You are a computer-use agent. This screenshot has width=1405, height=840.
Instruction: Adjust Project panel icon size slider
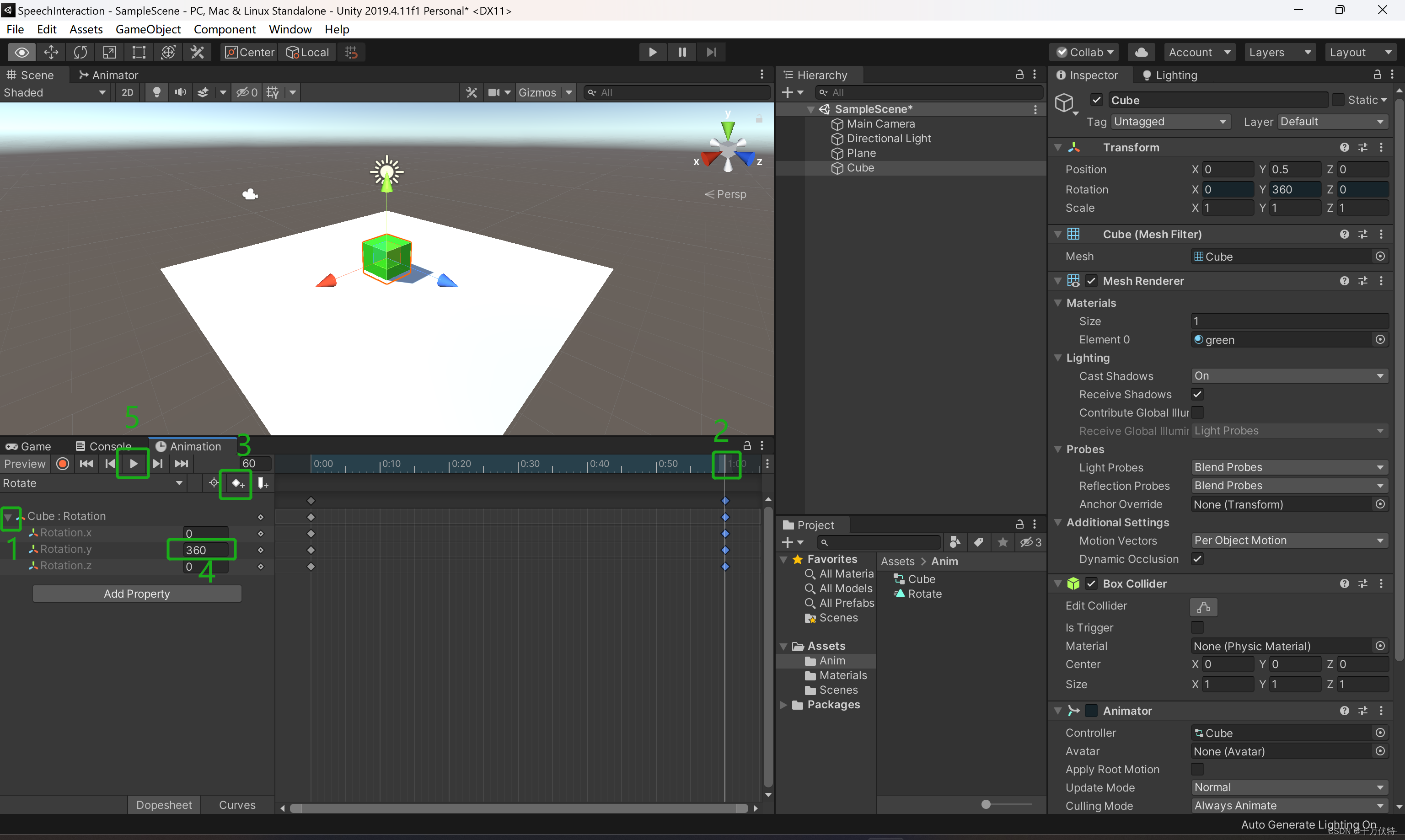click(x=986, y=804)
